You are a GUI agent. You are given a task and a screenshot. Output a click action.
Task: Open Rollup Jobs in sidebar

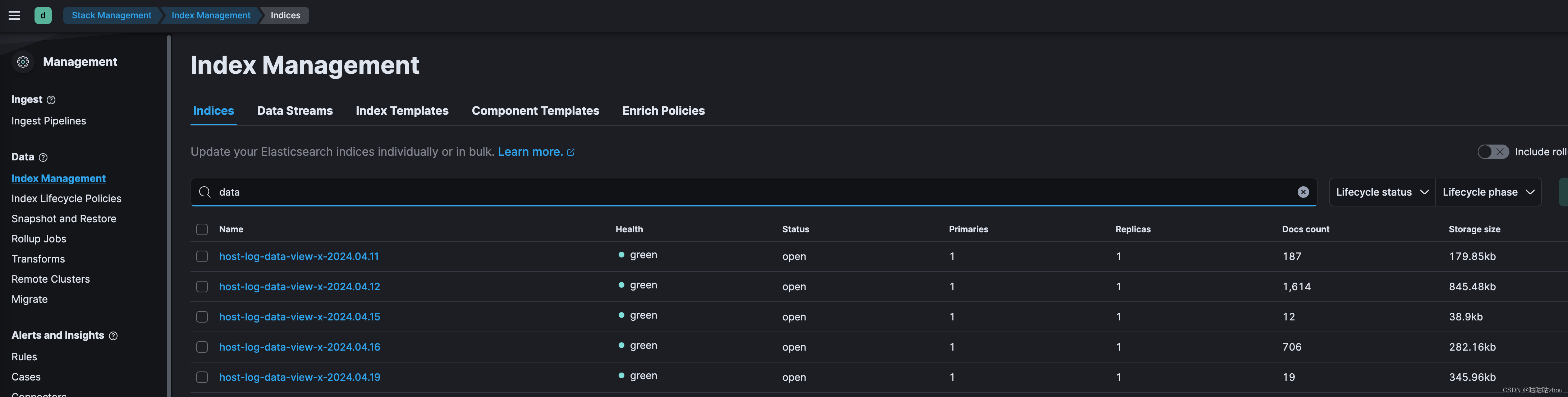39,239
